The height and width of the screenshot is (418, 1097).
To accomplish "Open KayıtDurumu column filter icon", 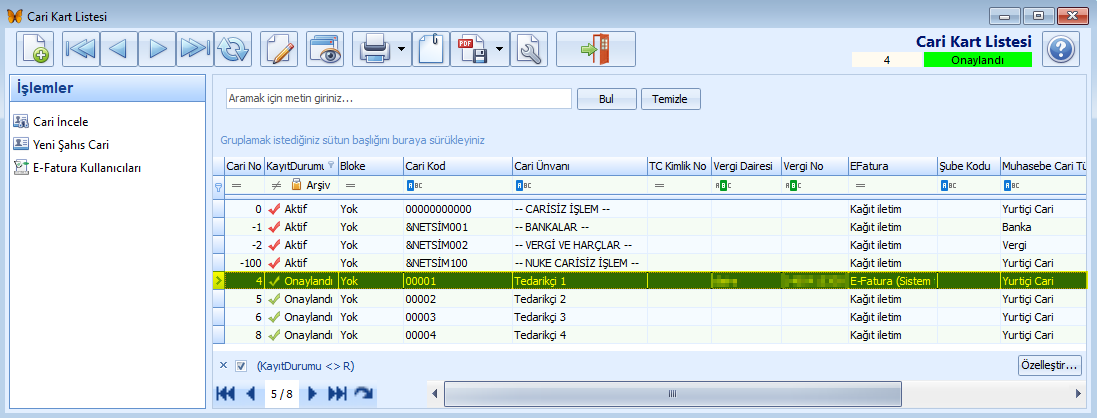I will 330,165.
